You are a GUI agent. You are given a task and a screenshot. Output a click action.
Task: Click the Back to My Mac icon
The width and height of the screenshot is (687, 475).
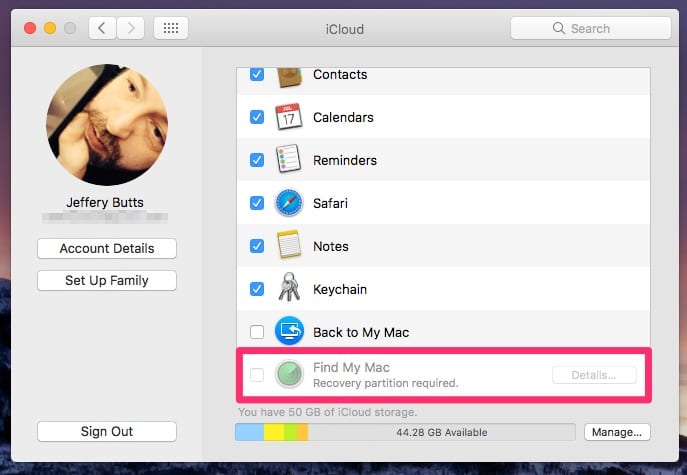289,331
